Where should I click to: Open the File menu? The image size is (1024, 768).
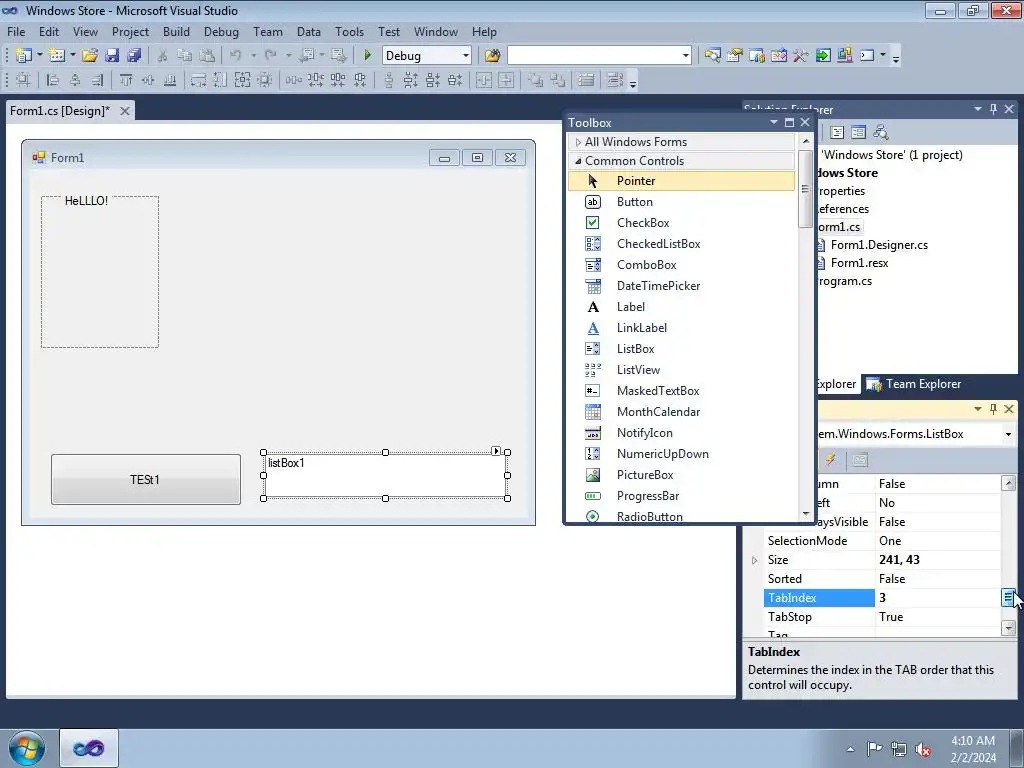pyautogui.click(x=16, y=31)
